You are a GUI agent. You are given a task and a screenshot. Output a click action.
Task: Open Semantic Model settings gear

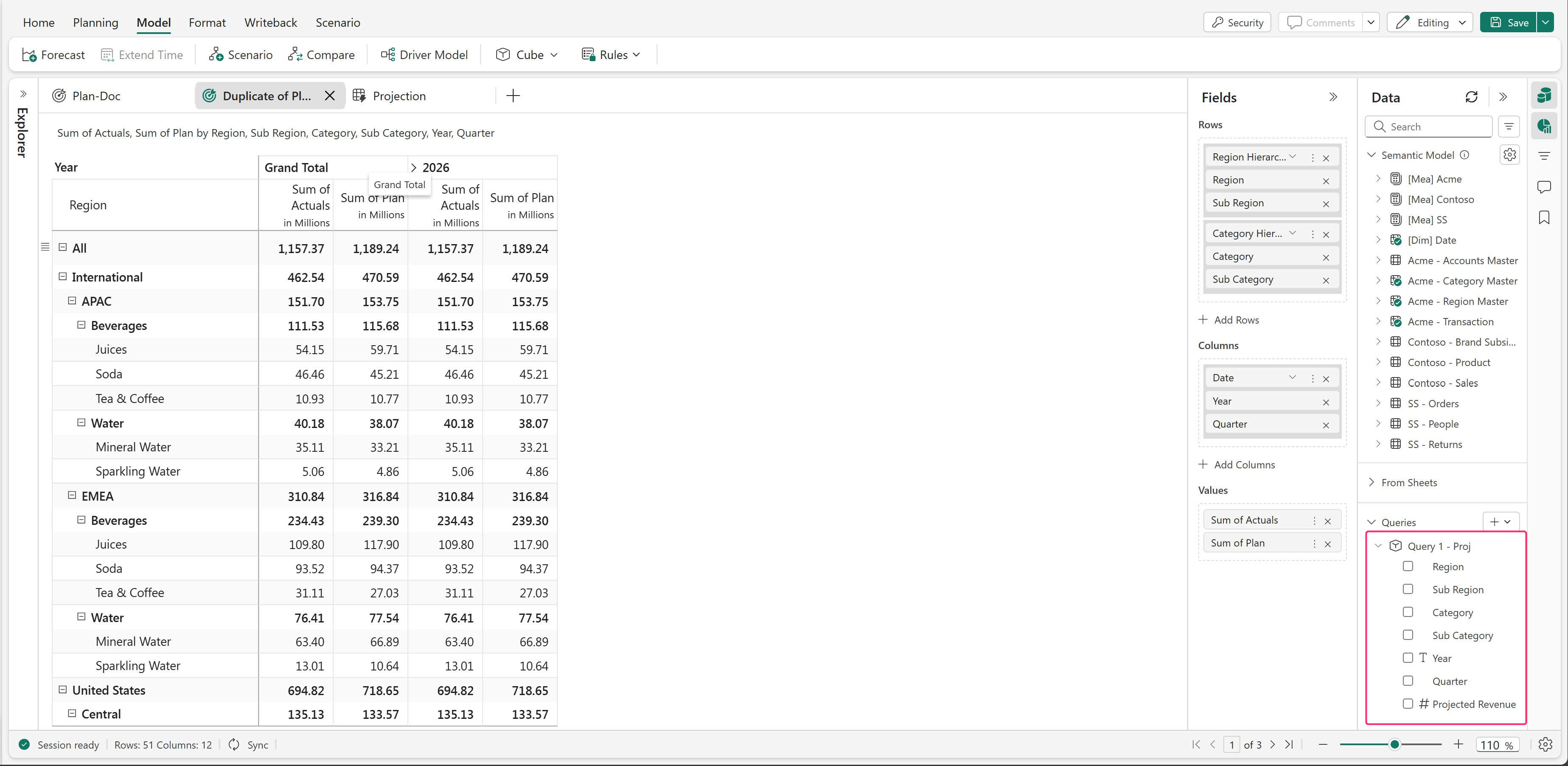1509,155
